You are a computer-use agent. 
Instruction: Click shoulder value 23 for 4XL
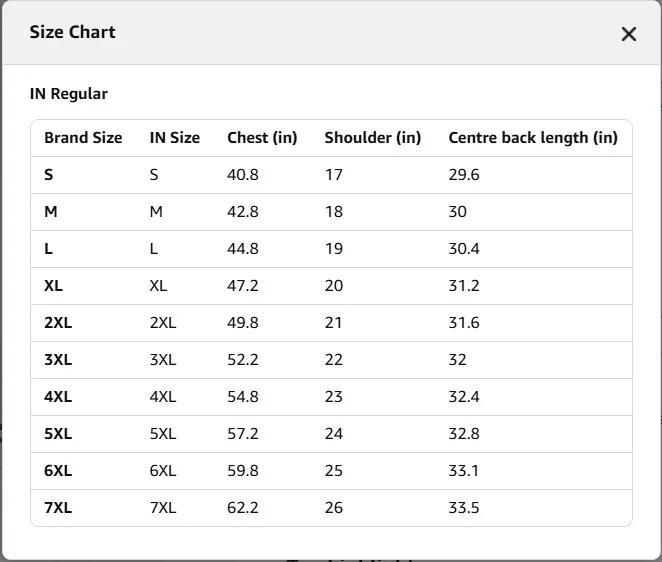(333, 397)
